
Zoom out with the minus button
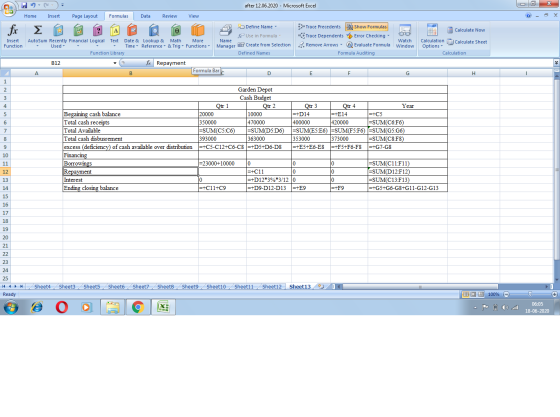506,295
